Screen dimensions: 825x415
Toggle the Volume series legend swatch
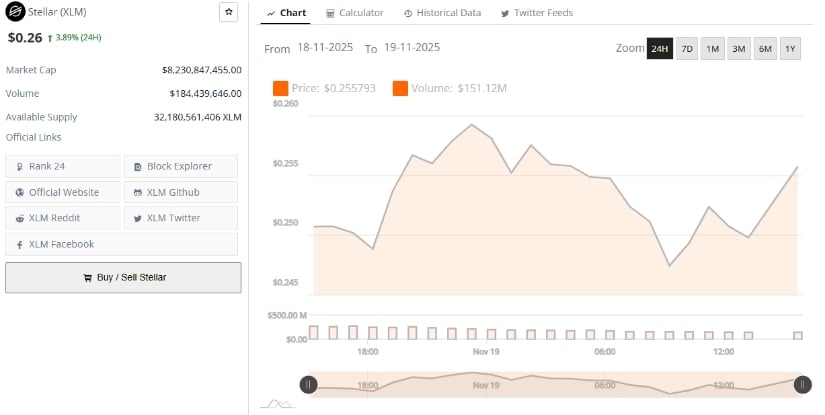tap(400, 89)
